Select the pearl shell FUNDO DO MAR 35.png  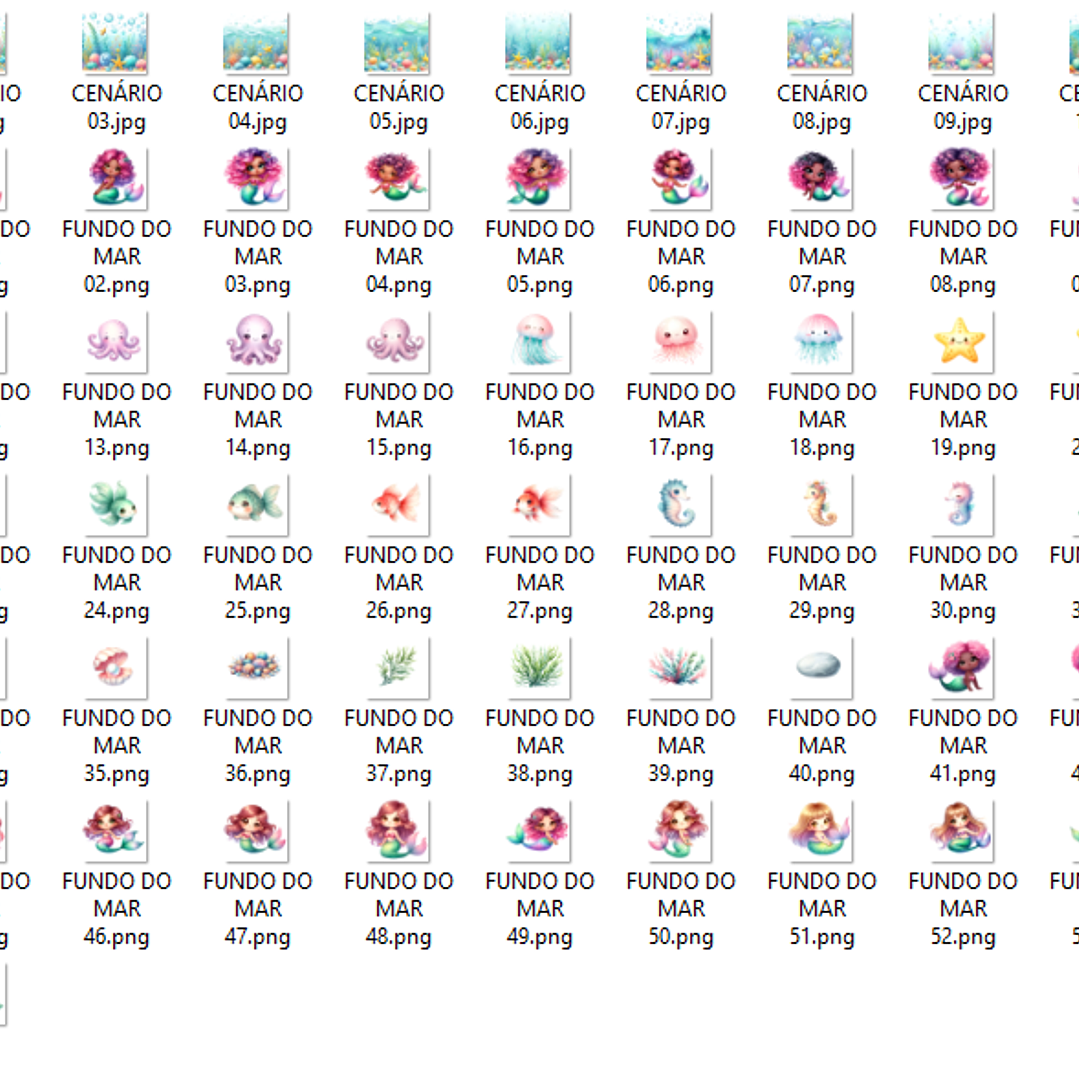116,667
